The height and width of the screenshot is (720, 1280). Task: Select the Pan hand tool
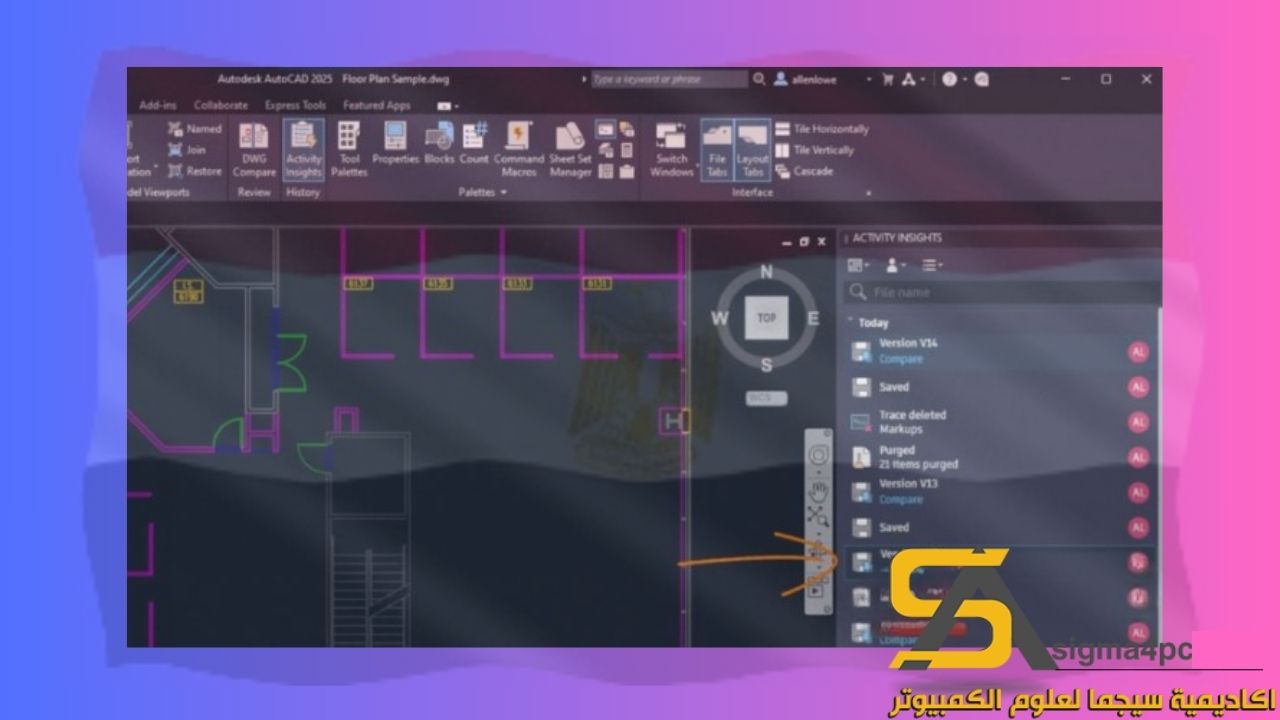819,491
